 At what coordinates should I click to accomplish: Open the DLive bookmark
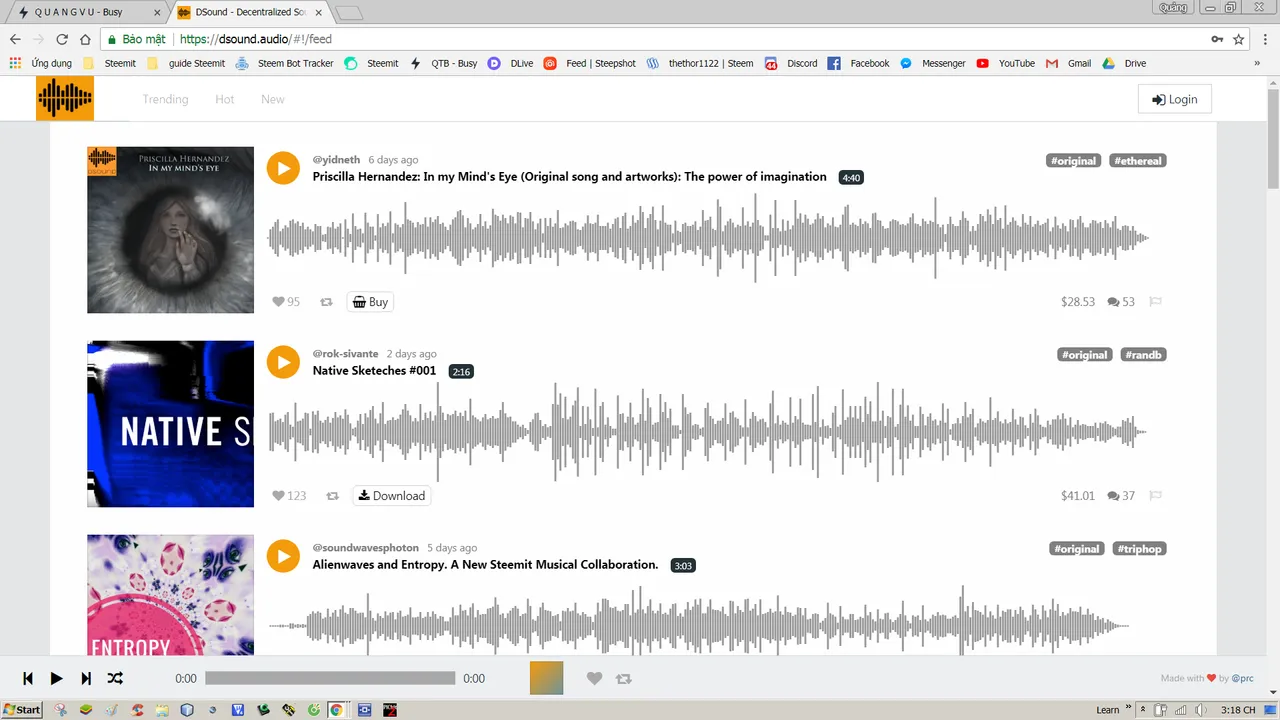point(510,63)
